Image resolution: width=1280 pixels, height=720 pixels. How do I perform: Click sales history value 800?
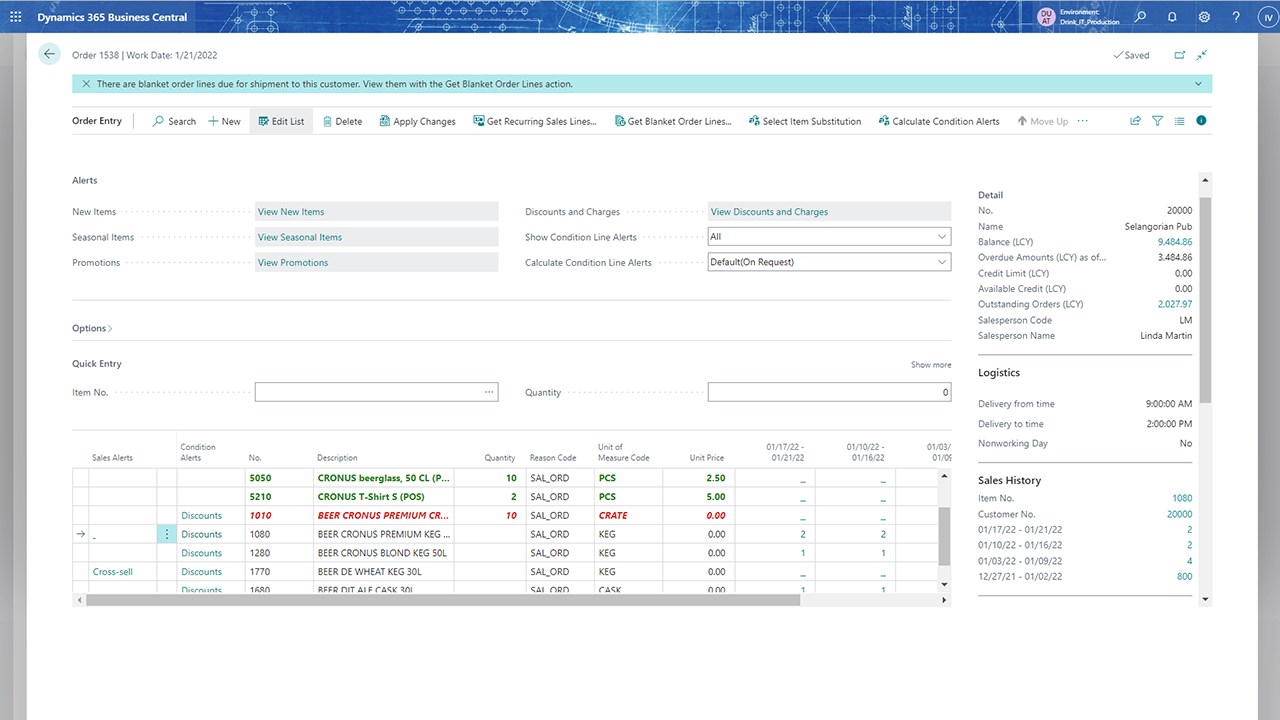1184,577
